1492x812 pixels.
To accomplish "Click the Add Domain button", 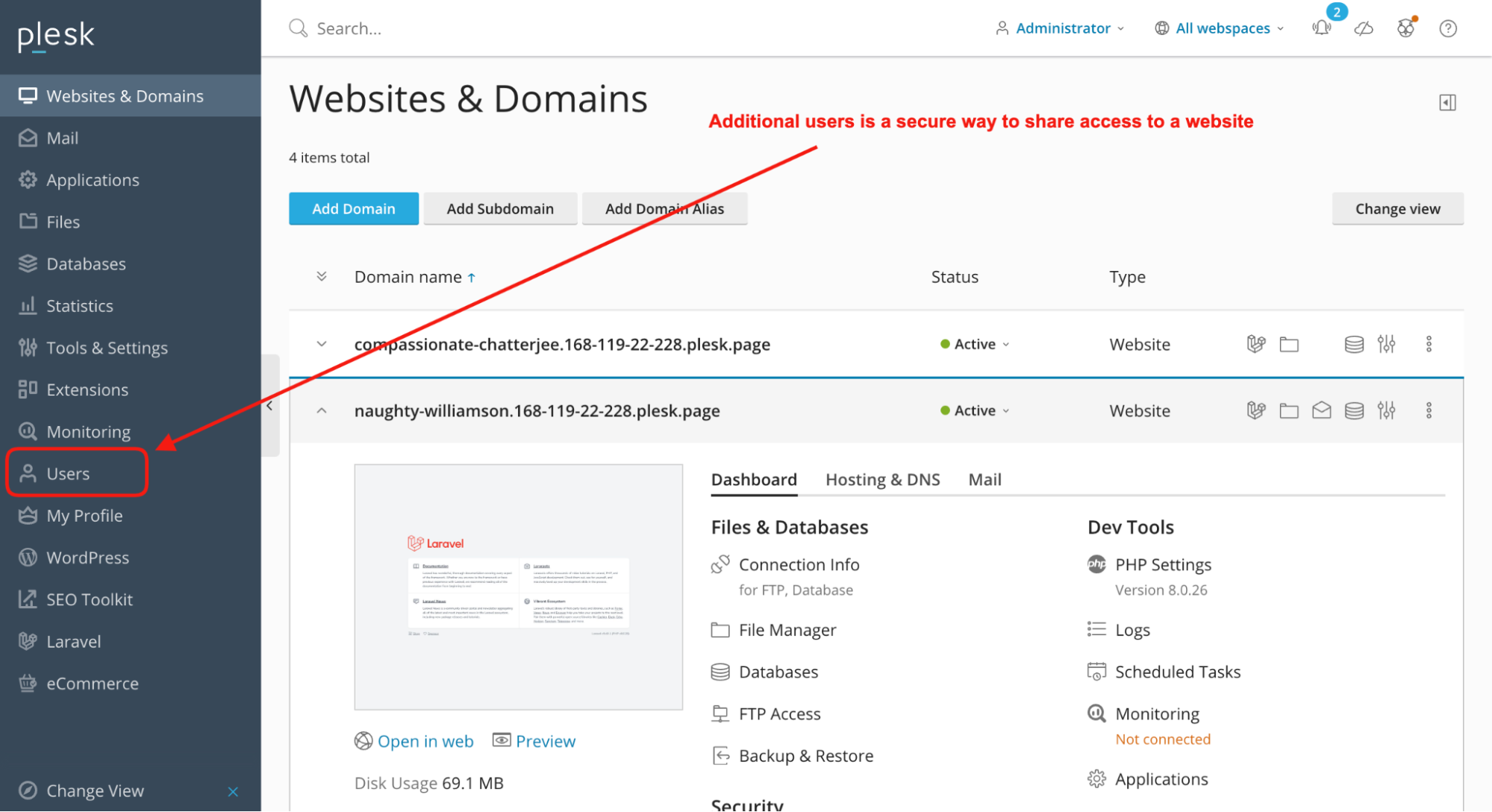I will coord(353,208).
